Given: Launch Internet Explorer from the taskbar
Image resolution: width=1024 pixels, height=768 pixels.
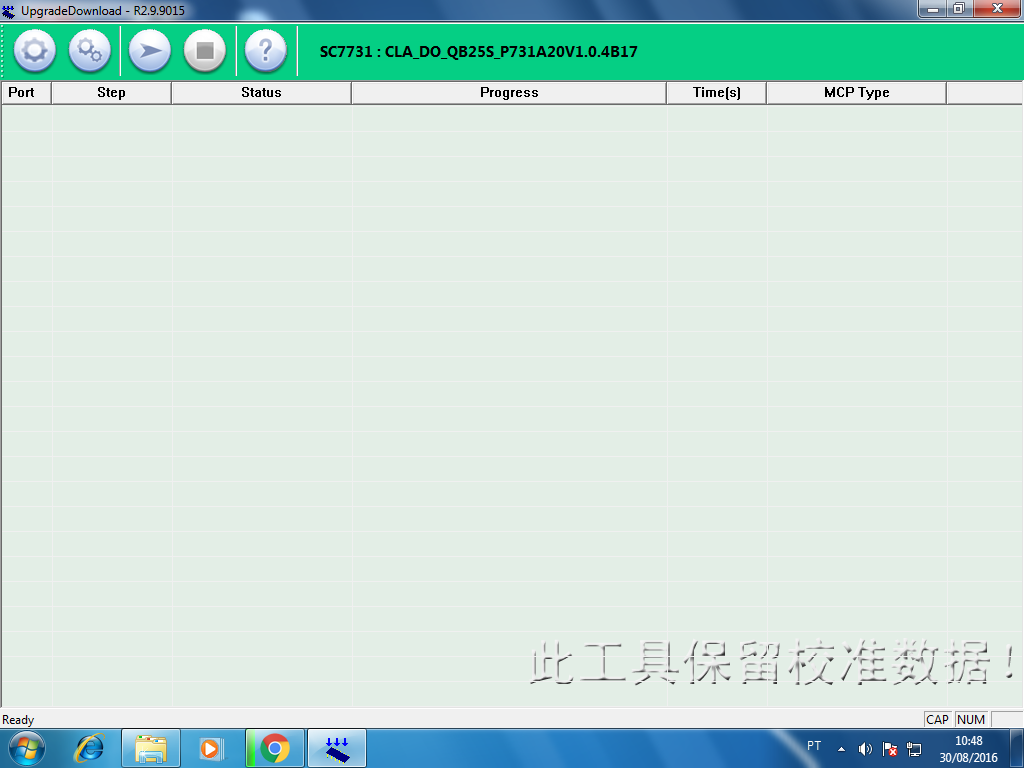Looking at the screenshot, I should point(91,748).
